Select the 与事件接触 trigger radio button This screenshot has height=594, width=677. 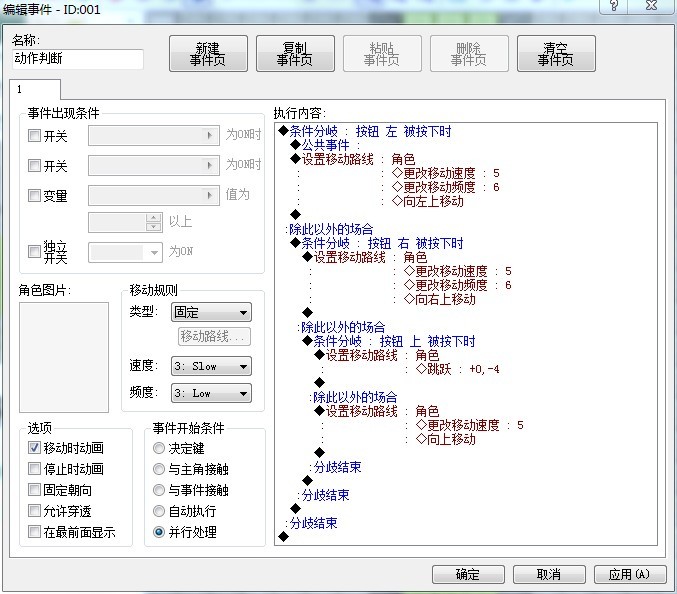point(159,490)
